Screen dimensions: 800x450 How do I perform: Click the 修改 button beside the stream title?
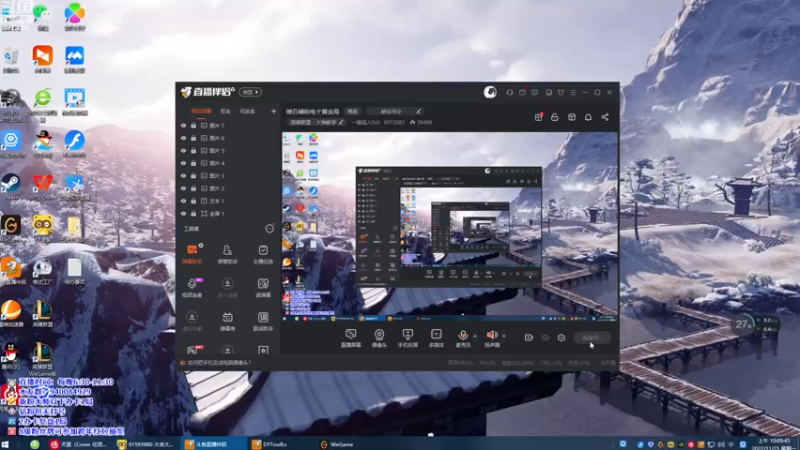tap(353, 111)
